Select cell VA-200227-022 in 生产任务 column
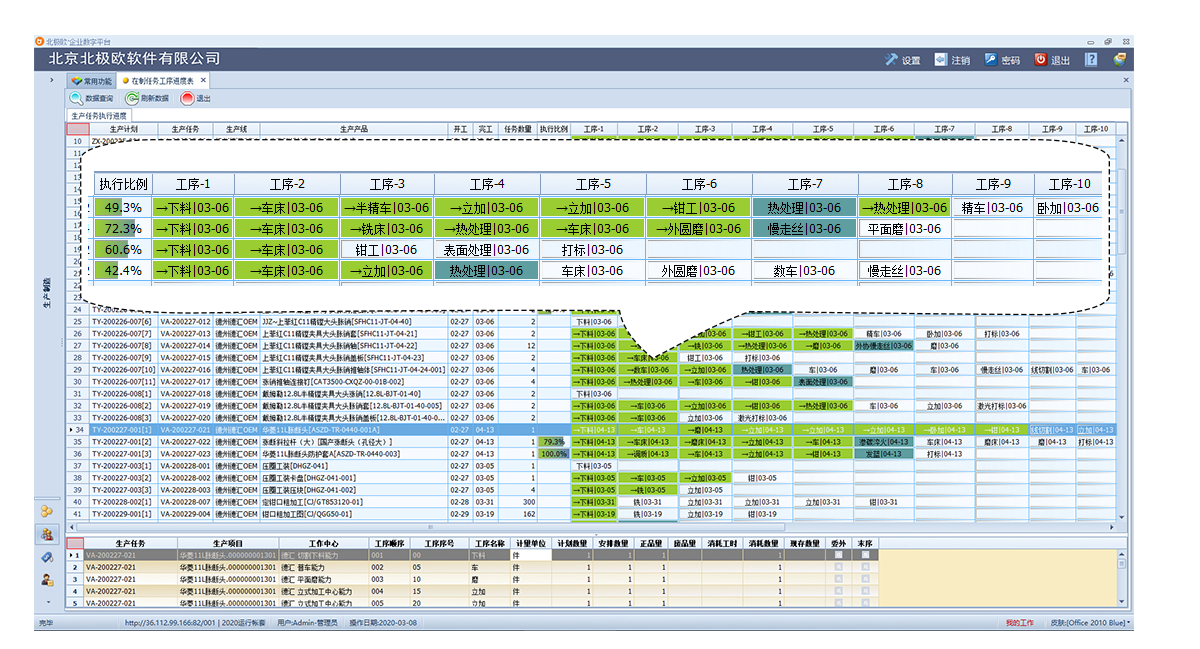The image size is (1200, 649). click(185, 442)
